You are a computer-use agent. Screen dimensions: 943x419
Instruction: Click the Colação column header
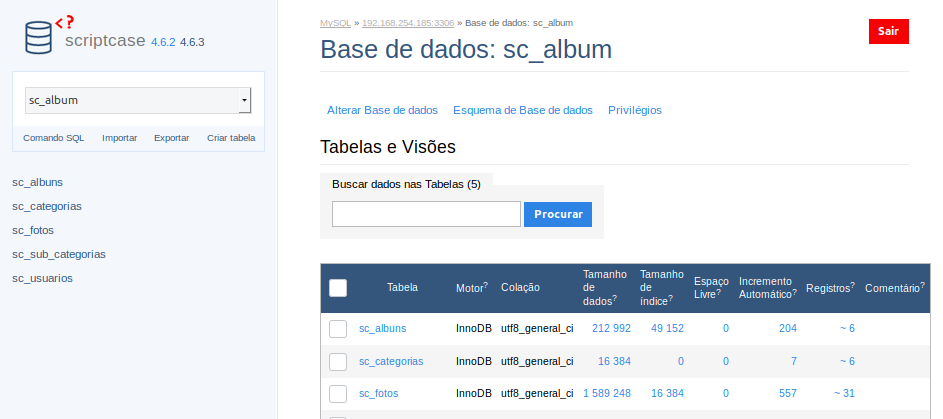tap(520, 288)
